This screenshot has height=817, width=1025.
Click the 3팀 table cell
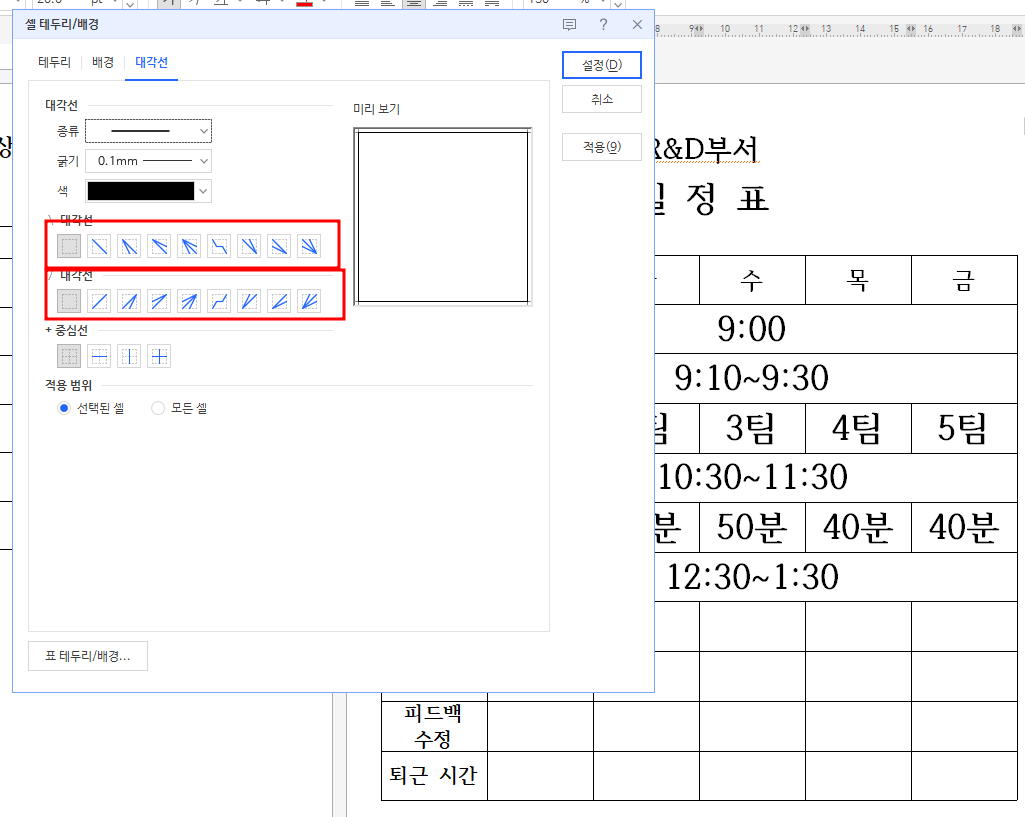coord(752,429)
